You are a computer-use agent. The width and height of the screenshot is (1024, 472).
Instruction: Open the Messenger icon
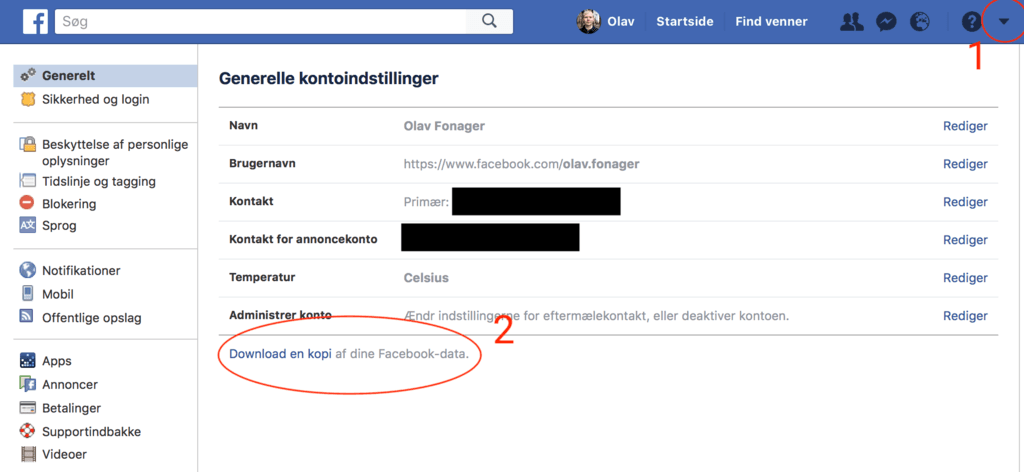pyautogui.click(x=886, y=22)
